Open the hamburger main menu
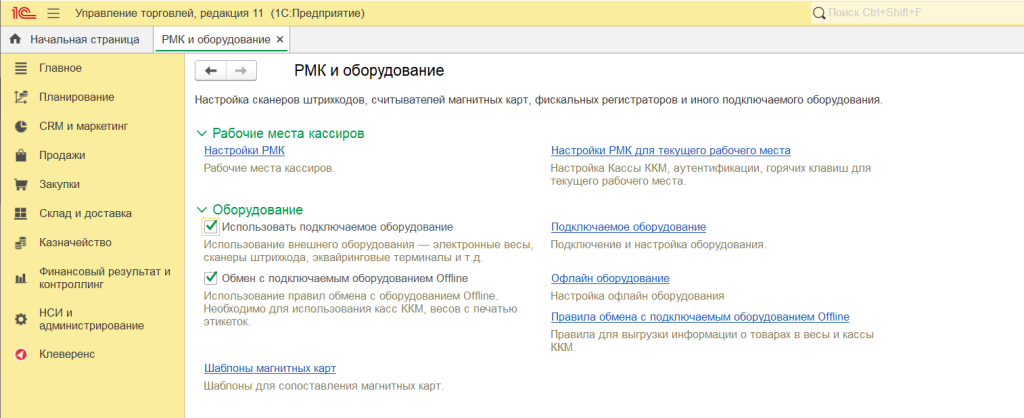The height and width of the screenshot is (418, 1024). [54, 13]
